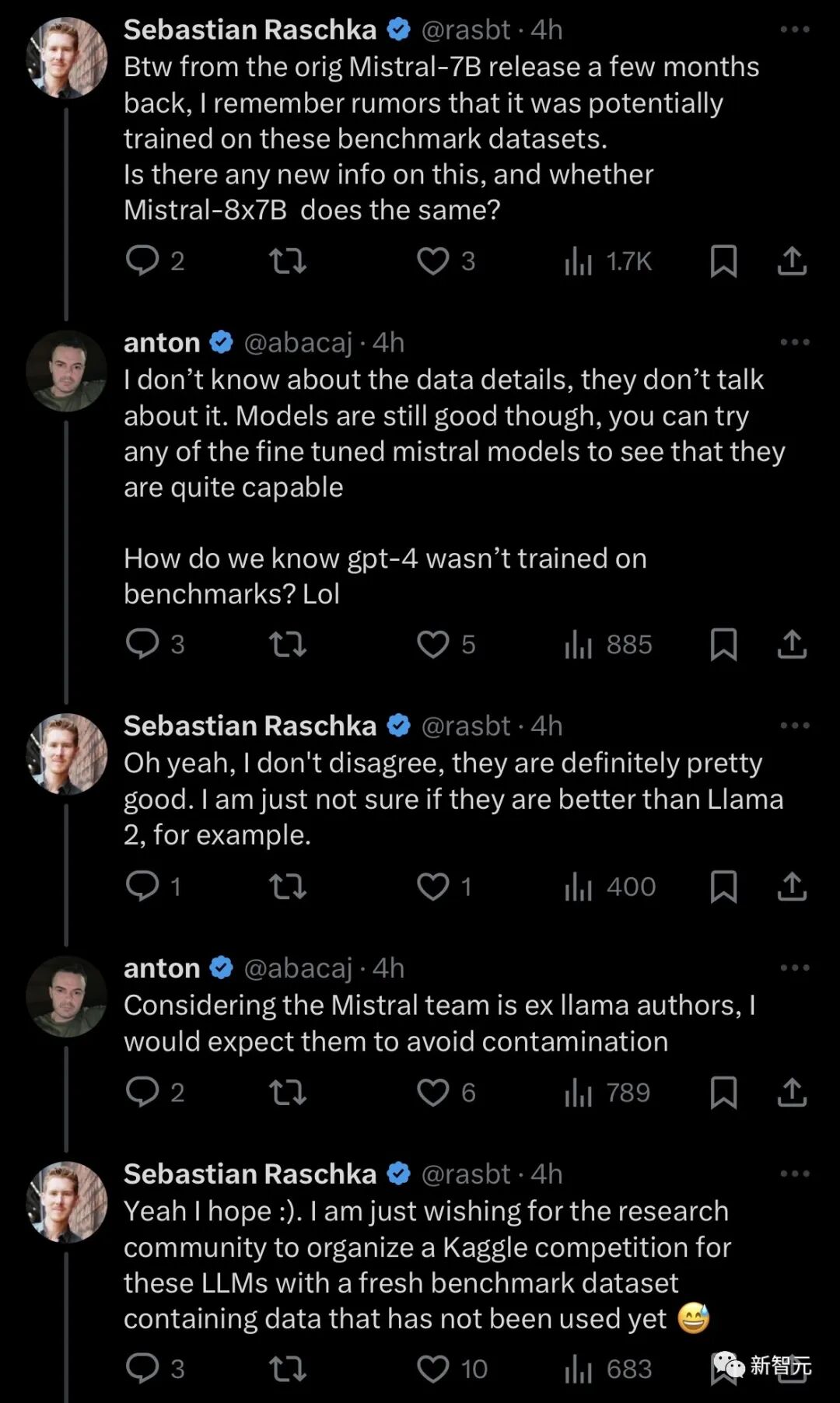Open more options for the first tweet
Image resolution: width=840 pixels, height=1403 pixels.
(x=795, y=30)
